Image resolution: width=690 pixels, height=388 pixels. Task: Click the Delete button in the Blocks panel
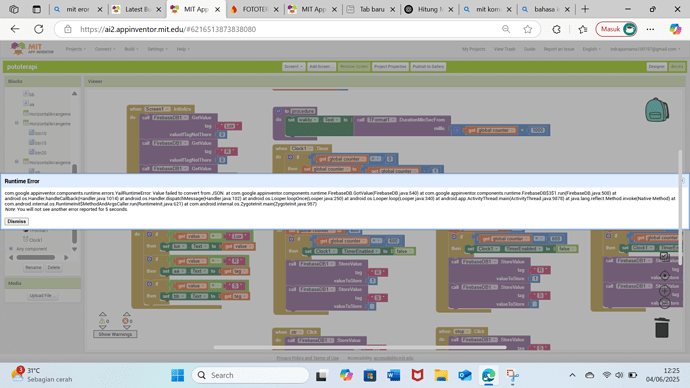(x=54, y=267)
